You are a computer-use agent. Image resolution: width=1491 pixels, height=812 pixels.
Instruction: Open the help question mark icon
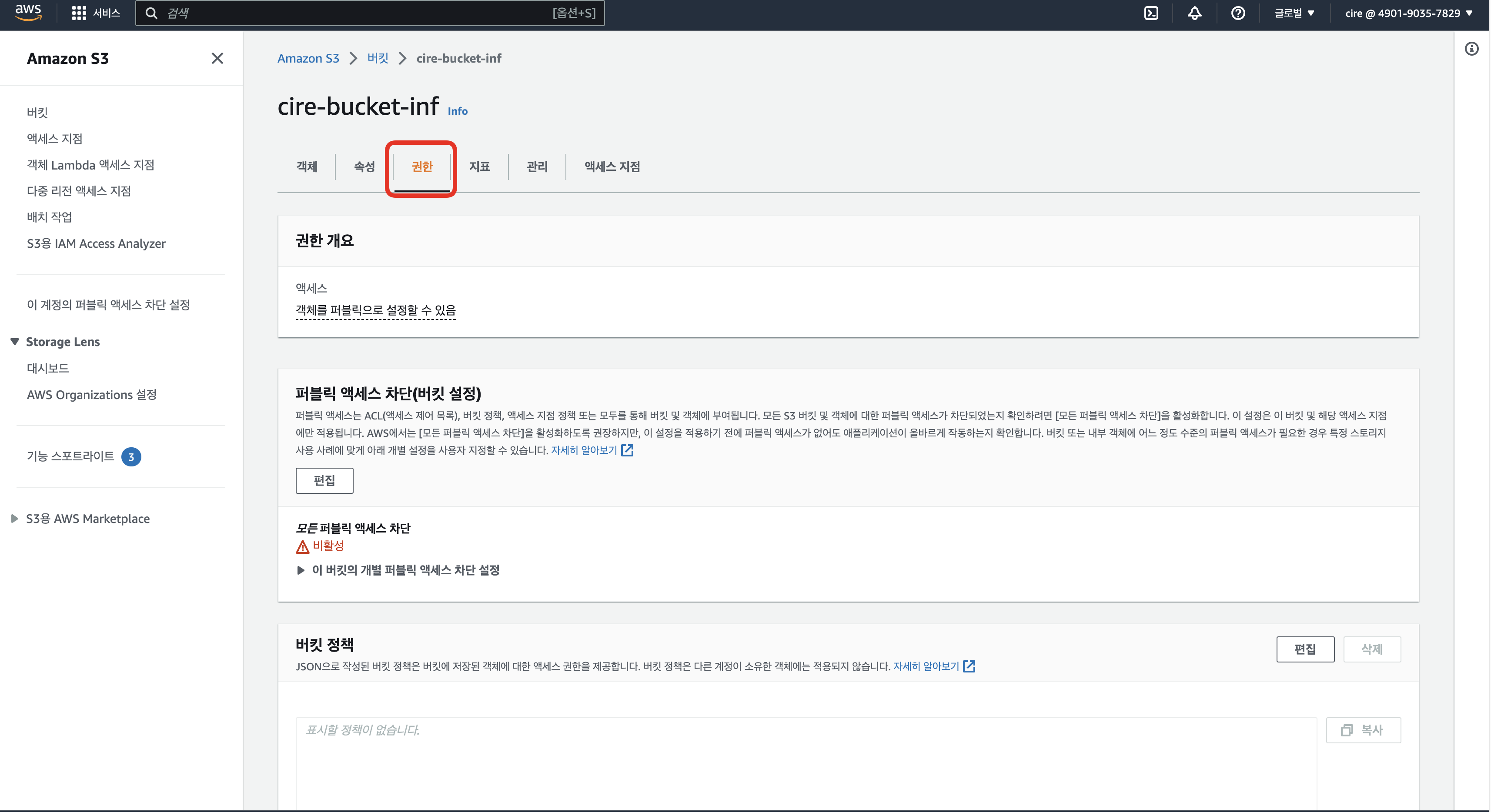tap(1238, 13)
